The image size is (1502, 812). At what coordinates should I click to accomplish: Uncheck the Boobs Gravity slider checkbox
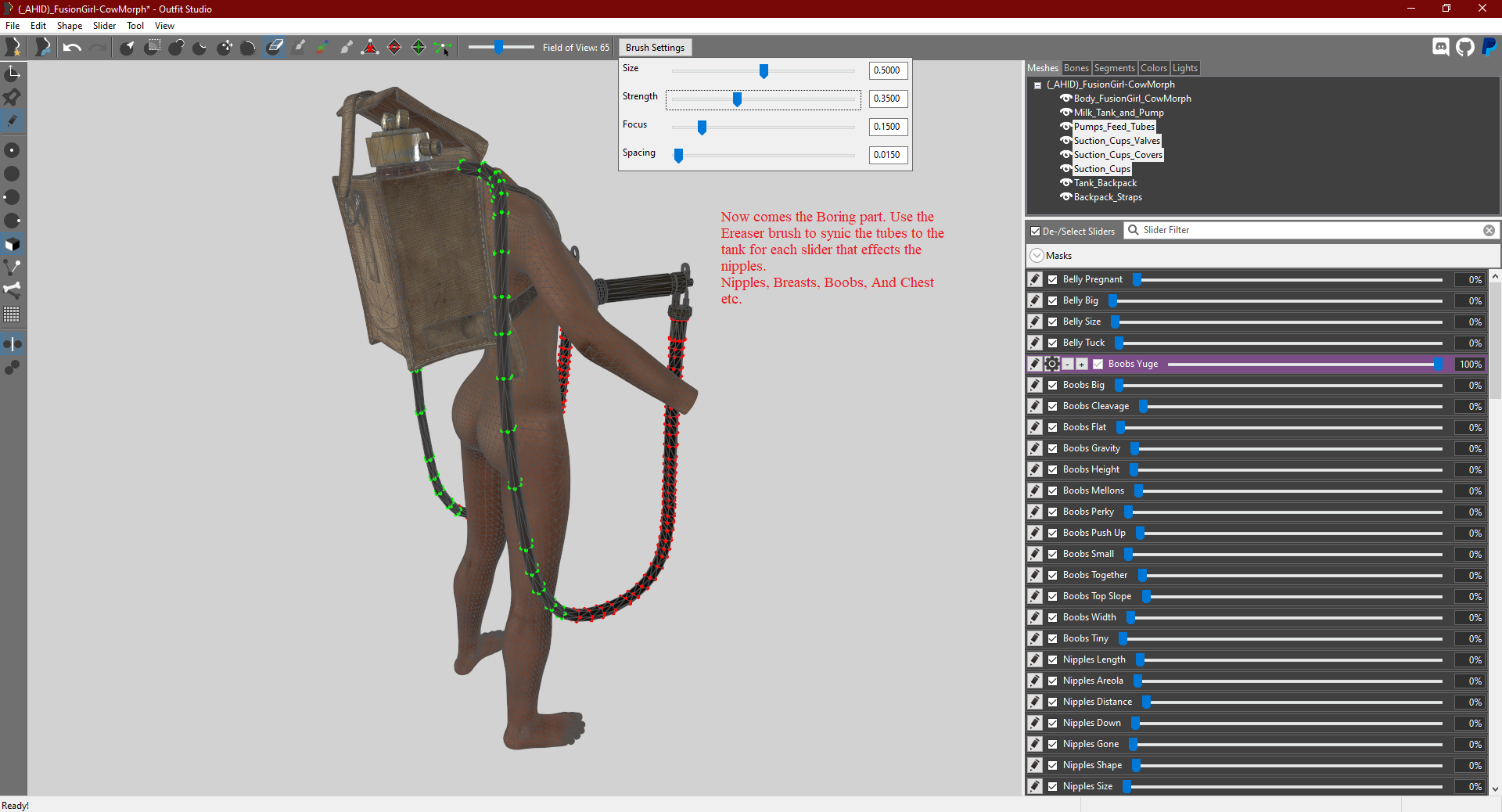tap(1053, 448)
